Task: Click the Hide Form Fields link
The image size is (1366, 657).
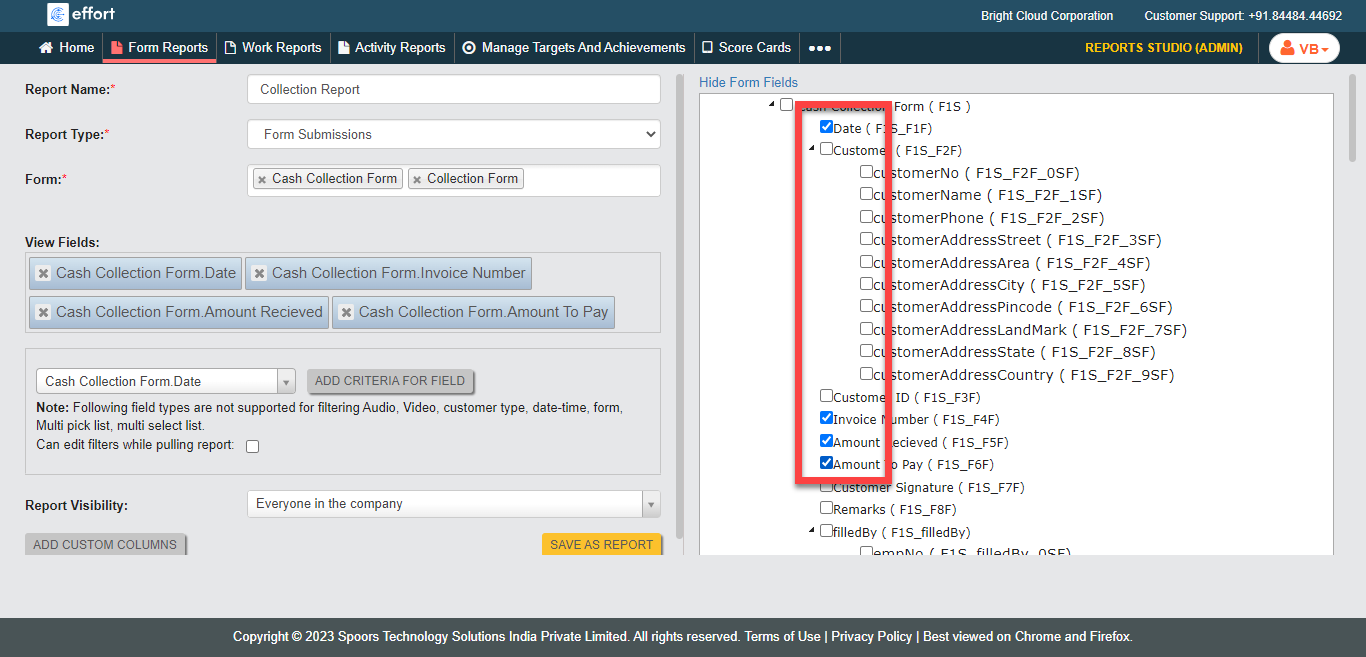Action: tap(748, 82)
